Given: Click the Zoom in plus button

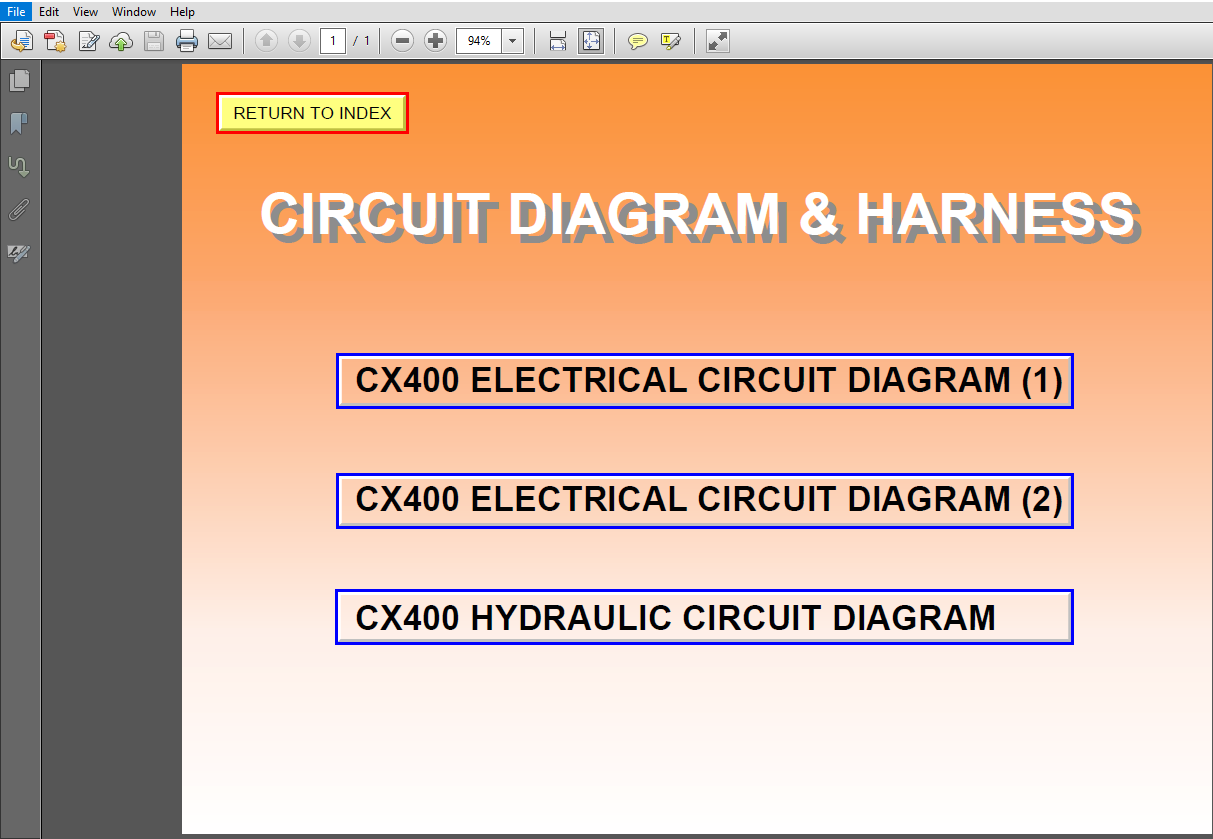Looking at the screenshot, I should [x=435, y=41].
